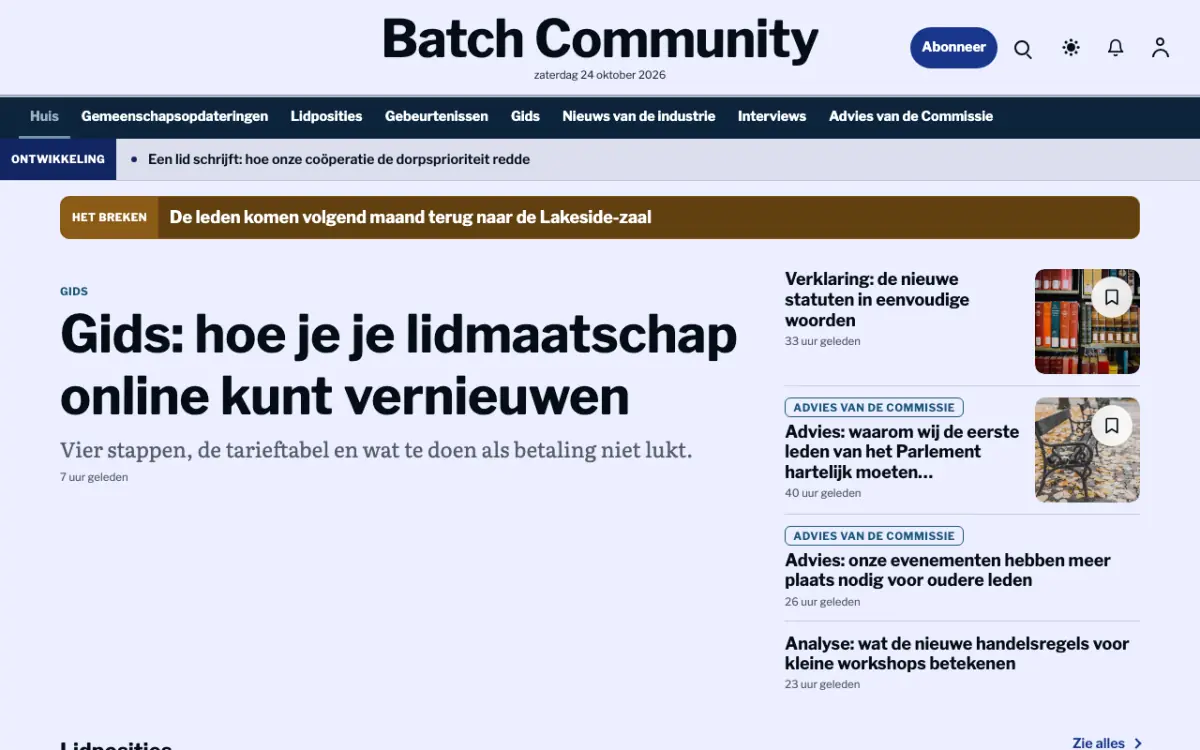Open Gids nav item
The width and height of the screenshot is (1200, 750).
pyautogui.click(x=525, y=116)
